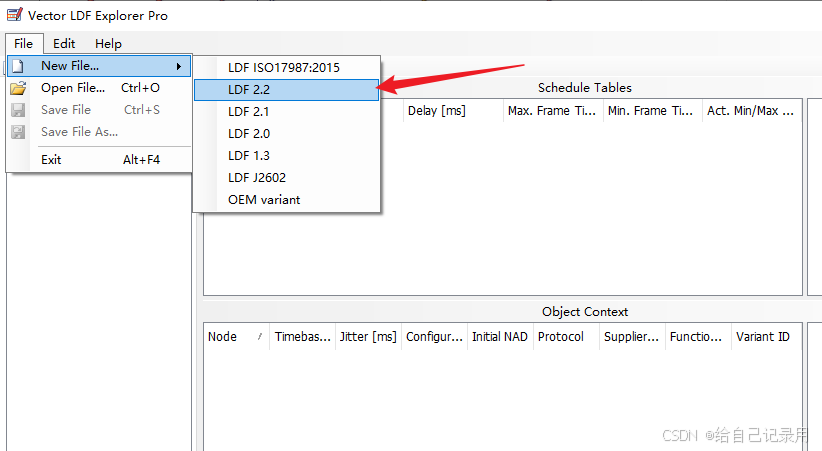Click the Initial NAD column header
Screen dimensions: 822x451
(501, 337)
